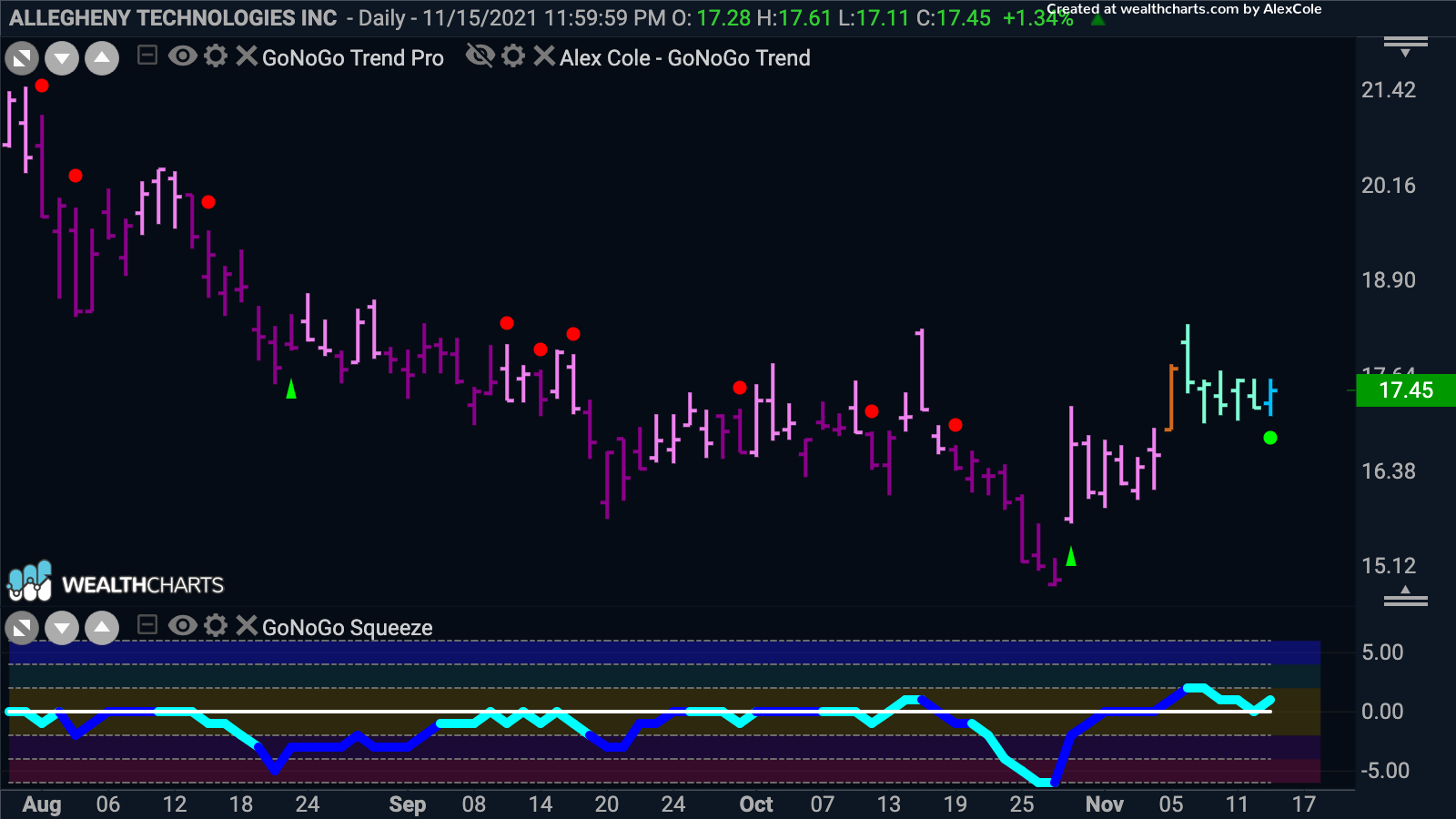Open settings for Alex Cole GoNoGo Trend
The height and width of the screenshot is (819, 1456).
(513, 56)
